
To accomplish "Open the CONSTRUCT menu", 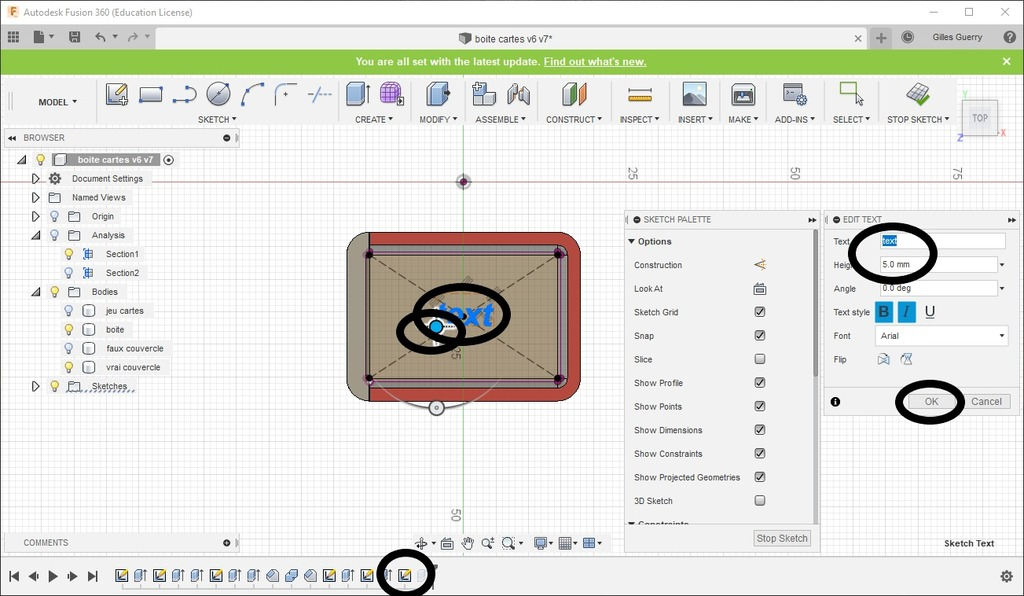I will tap(574, 119).
